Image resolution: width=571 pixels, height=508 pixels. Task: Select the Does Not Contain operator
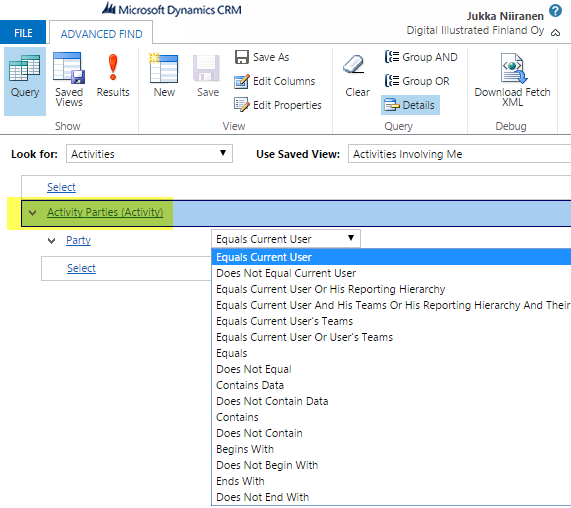391,433
